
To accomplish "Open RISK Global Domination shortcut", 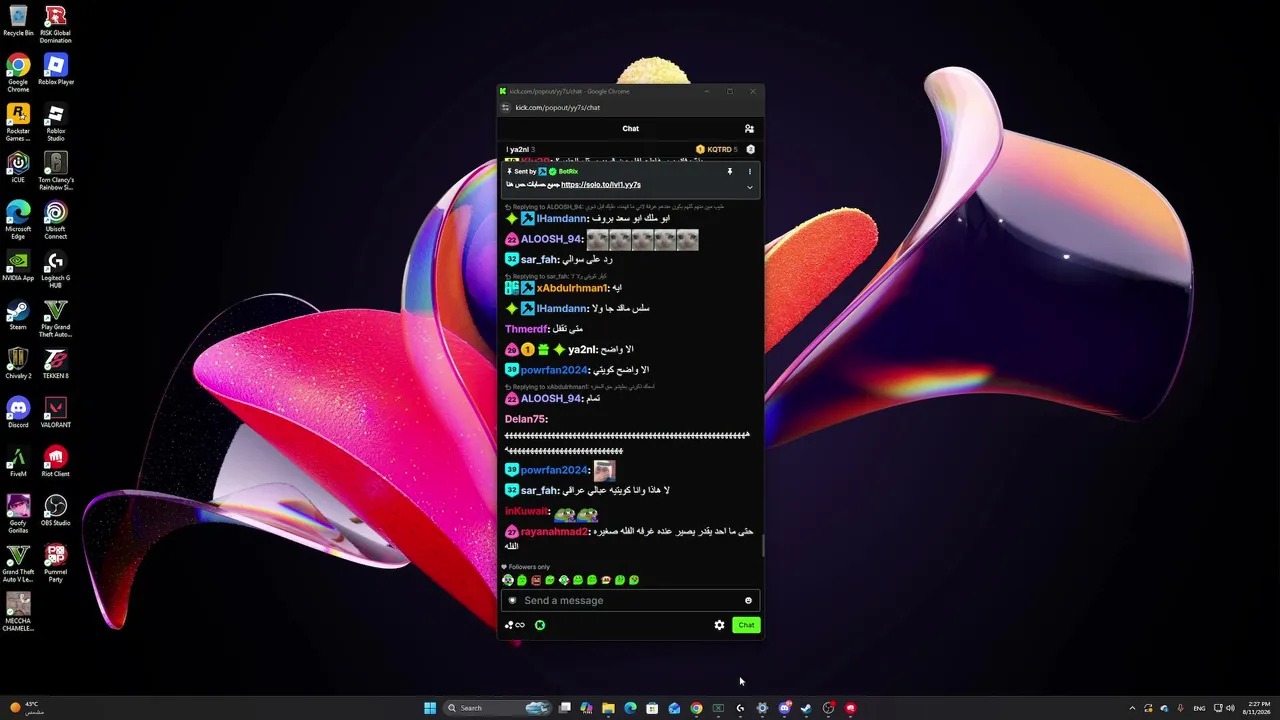I will pos(56,24).
